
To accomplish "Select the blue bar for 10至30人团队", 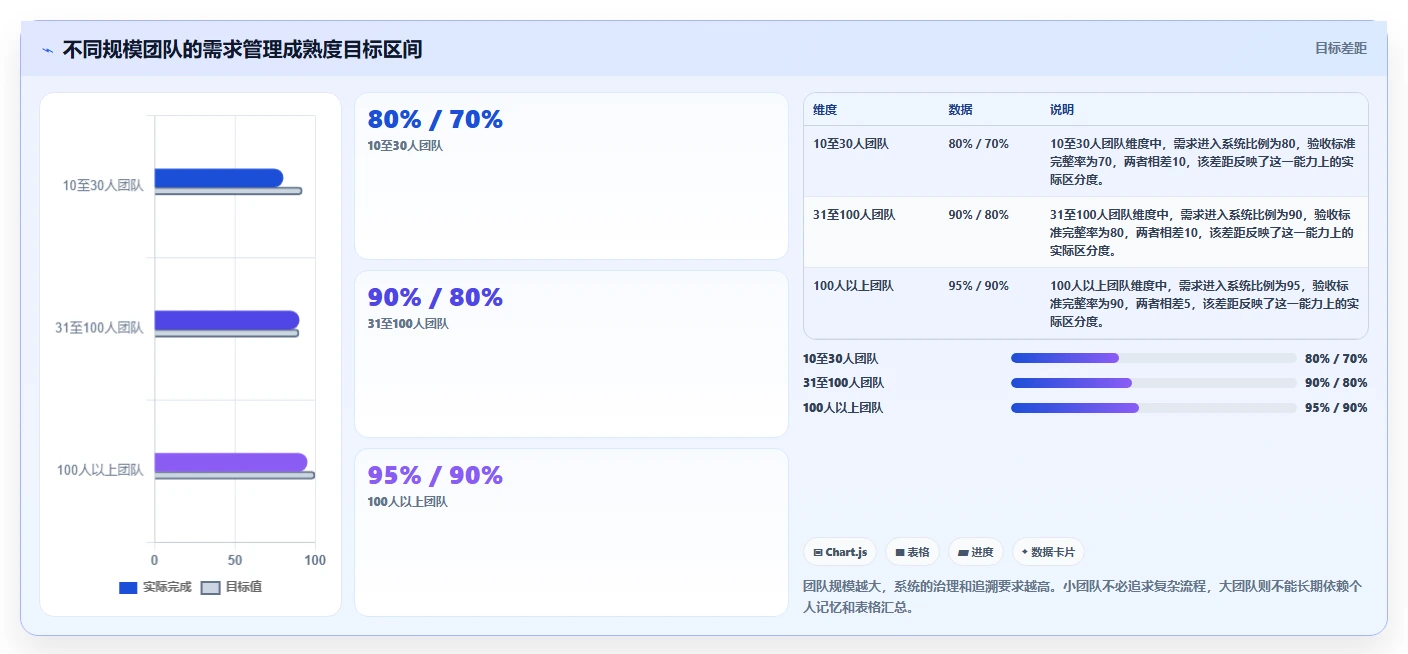I will [x=219, y=177].
